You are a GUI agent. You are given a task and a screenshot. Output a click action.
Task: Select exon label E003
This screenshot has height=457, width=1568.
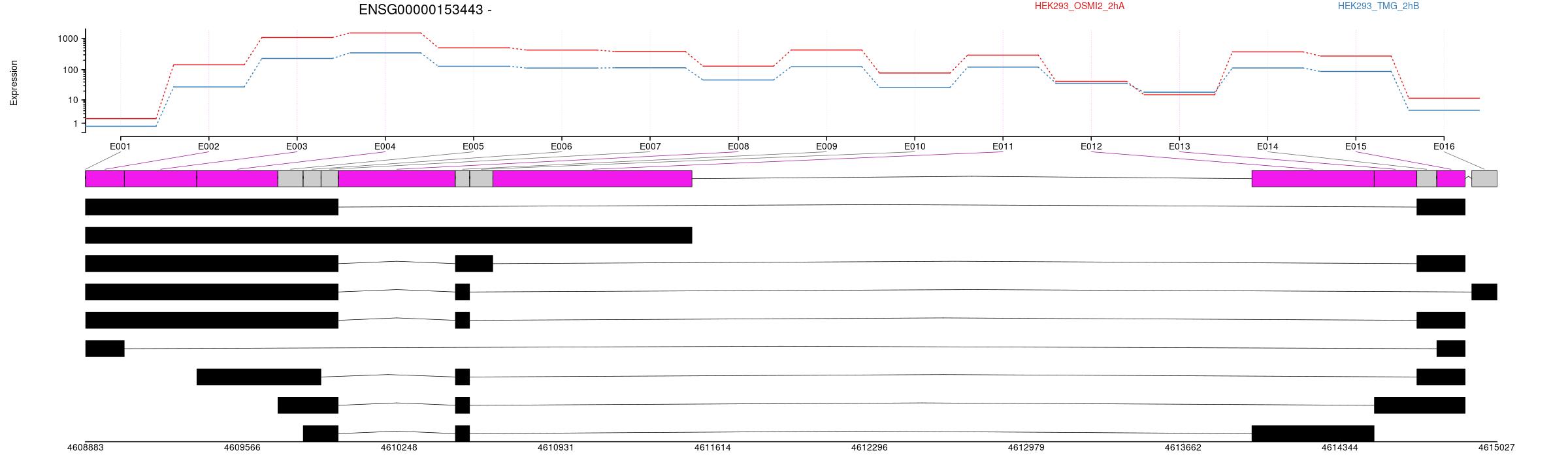pyautogui.click(x=297, y=146)
